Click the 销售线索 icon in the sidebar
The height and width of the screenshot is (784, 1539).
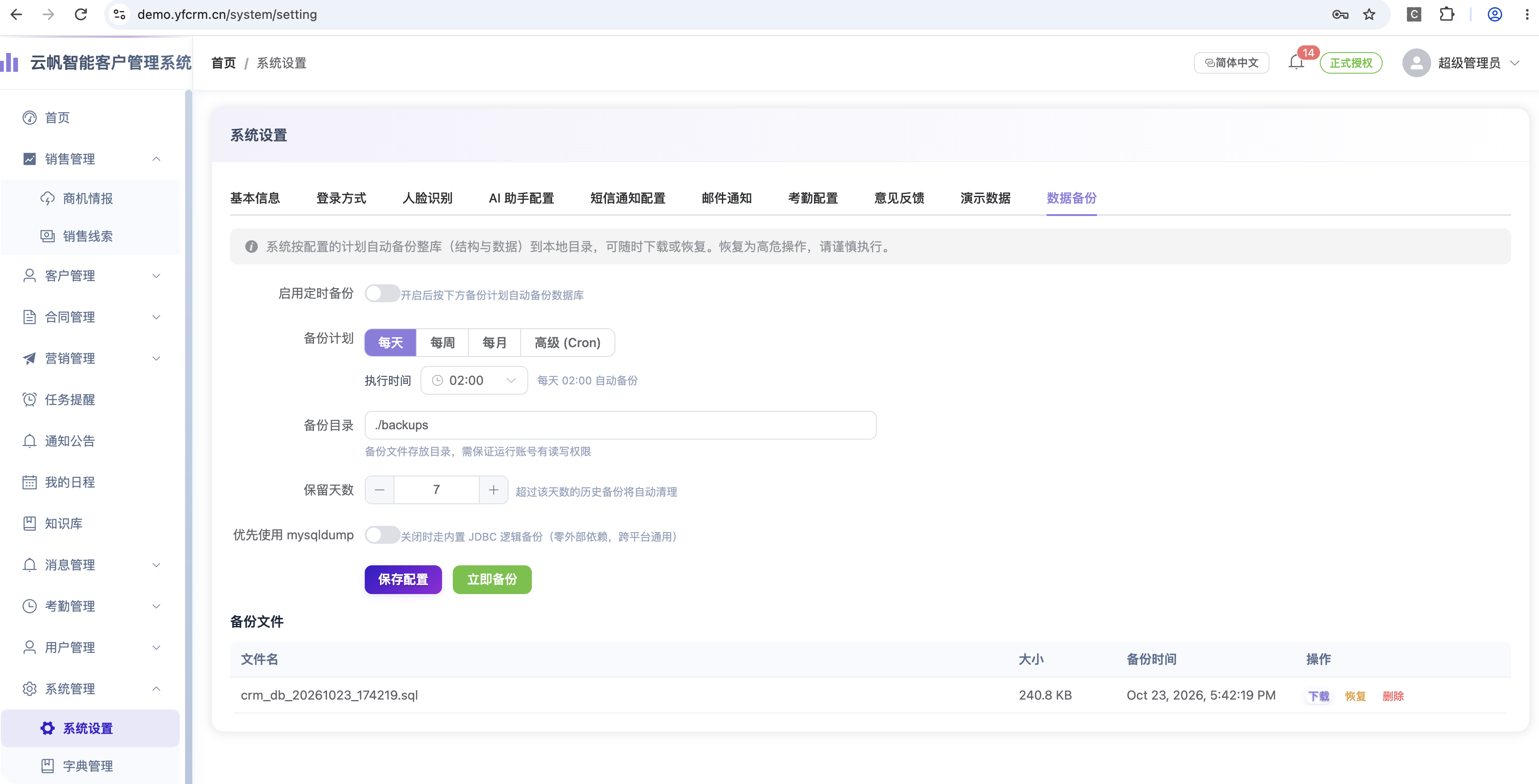pos(48,237)
